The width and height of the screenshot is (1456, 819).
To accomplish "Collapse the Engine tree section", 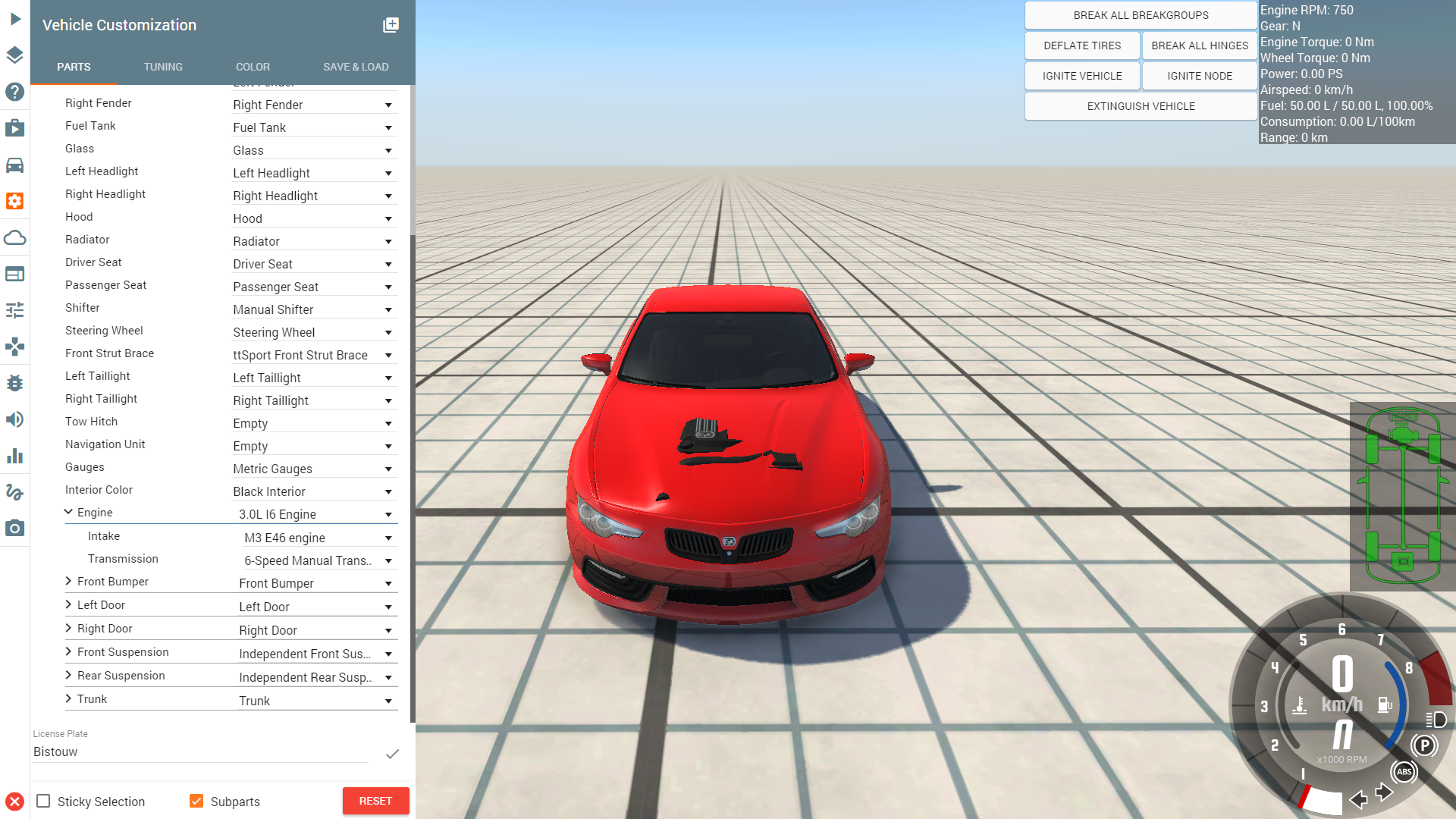I will (69, 512).
